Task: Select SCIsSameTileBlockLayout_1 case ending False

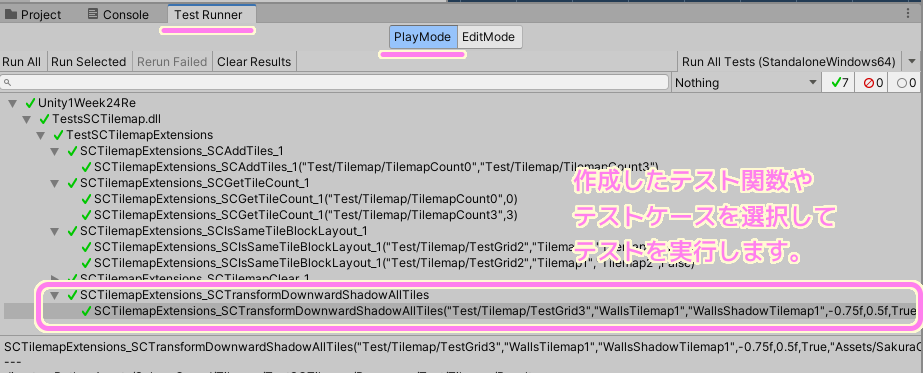Action: coord(394,262)
